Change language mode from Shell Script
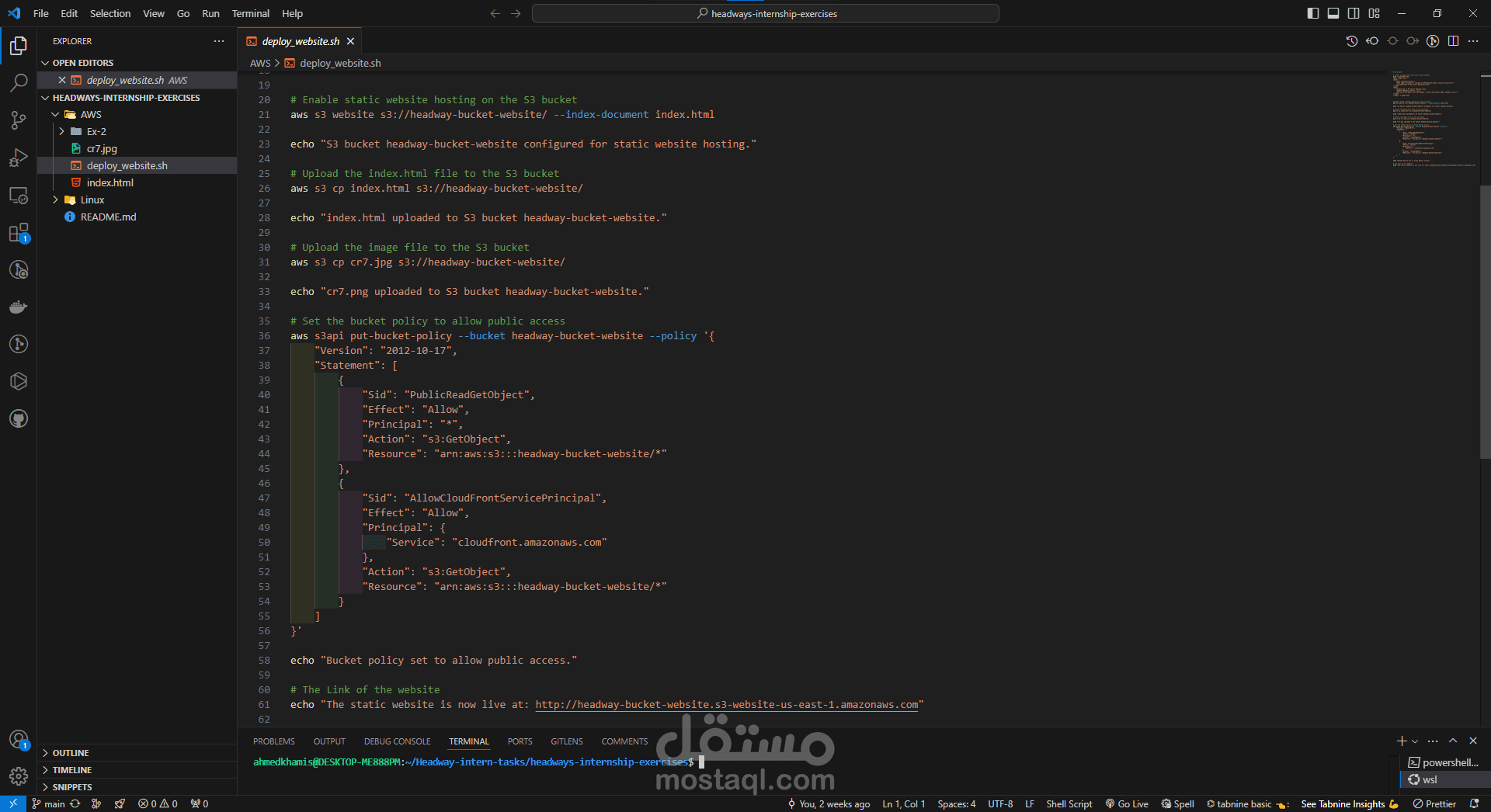Image resolution: width=1491 pixels, height=812 pixels. pyautogui.click(x=1069, y=803)
